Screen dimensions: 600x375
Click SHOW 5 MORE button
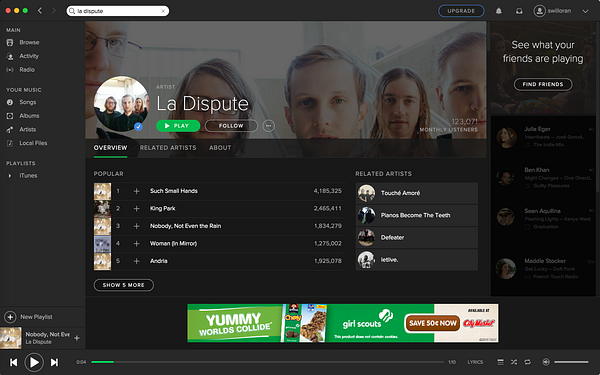click(124, 285)
